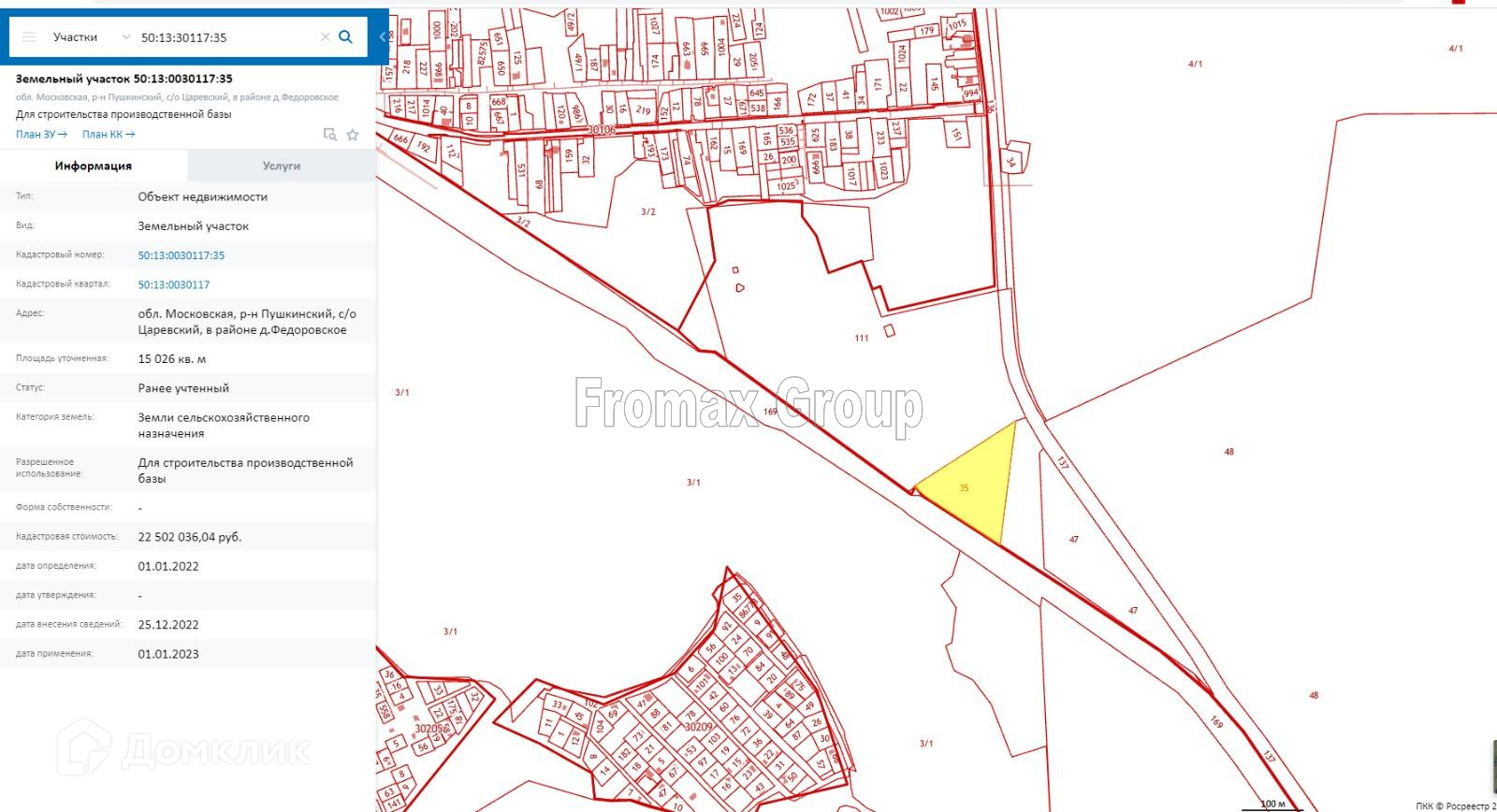
Task: Click parcel label 111 on the map
Action: coord(862,339)
